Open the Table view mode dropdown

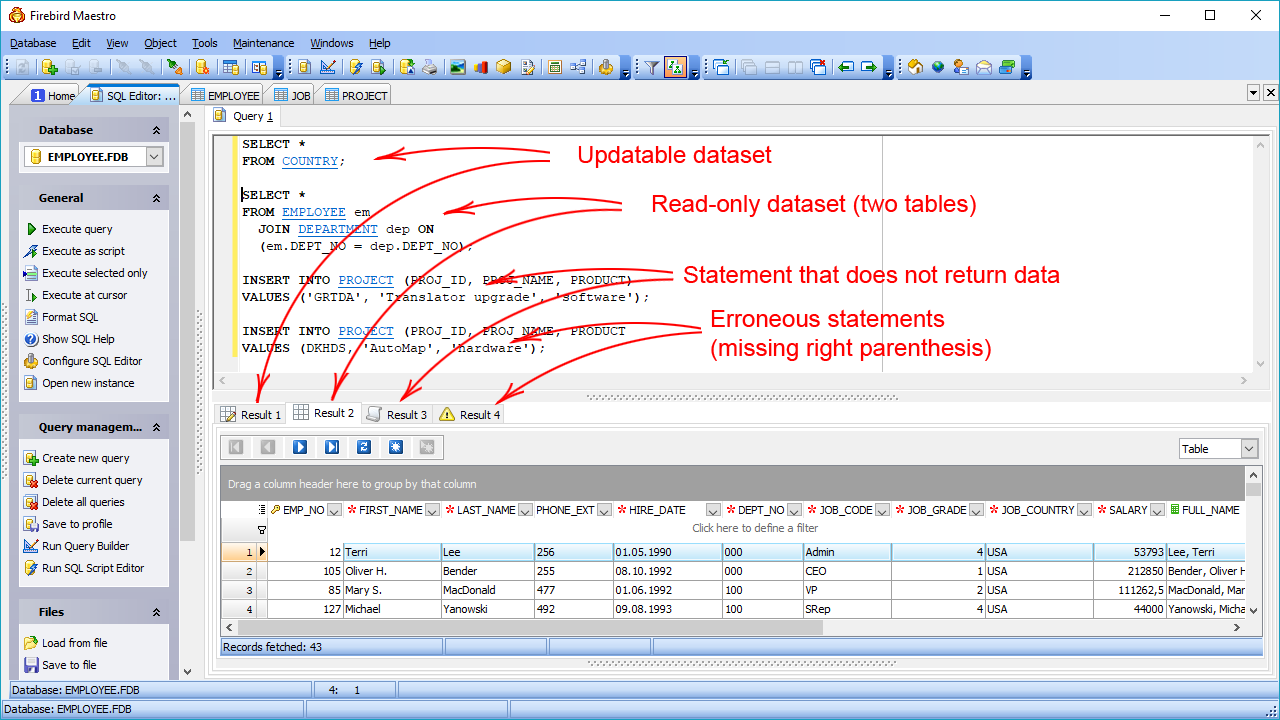tap(1249, 449)
